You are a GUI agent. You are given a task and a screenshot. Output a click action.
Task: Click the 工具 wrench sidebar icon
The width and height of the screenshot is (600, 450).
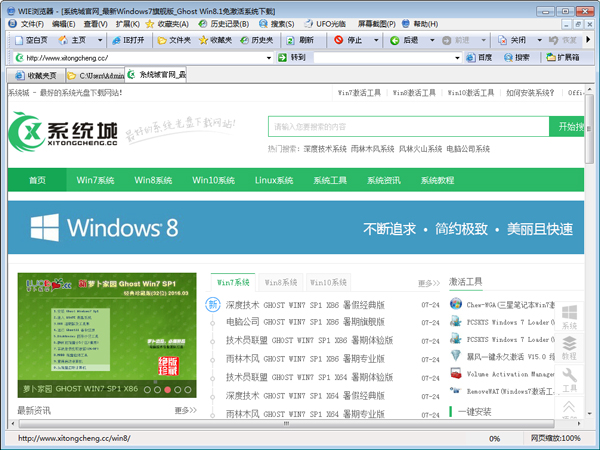(x=569, y=379)
